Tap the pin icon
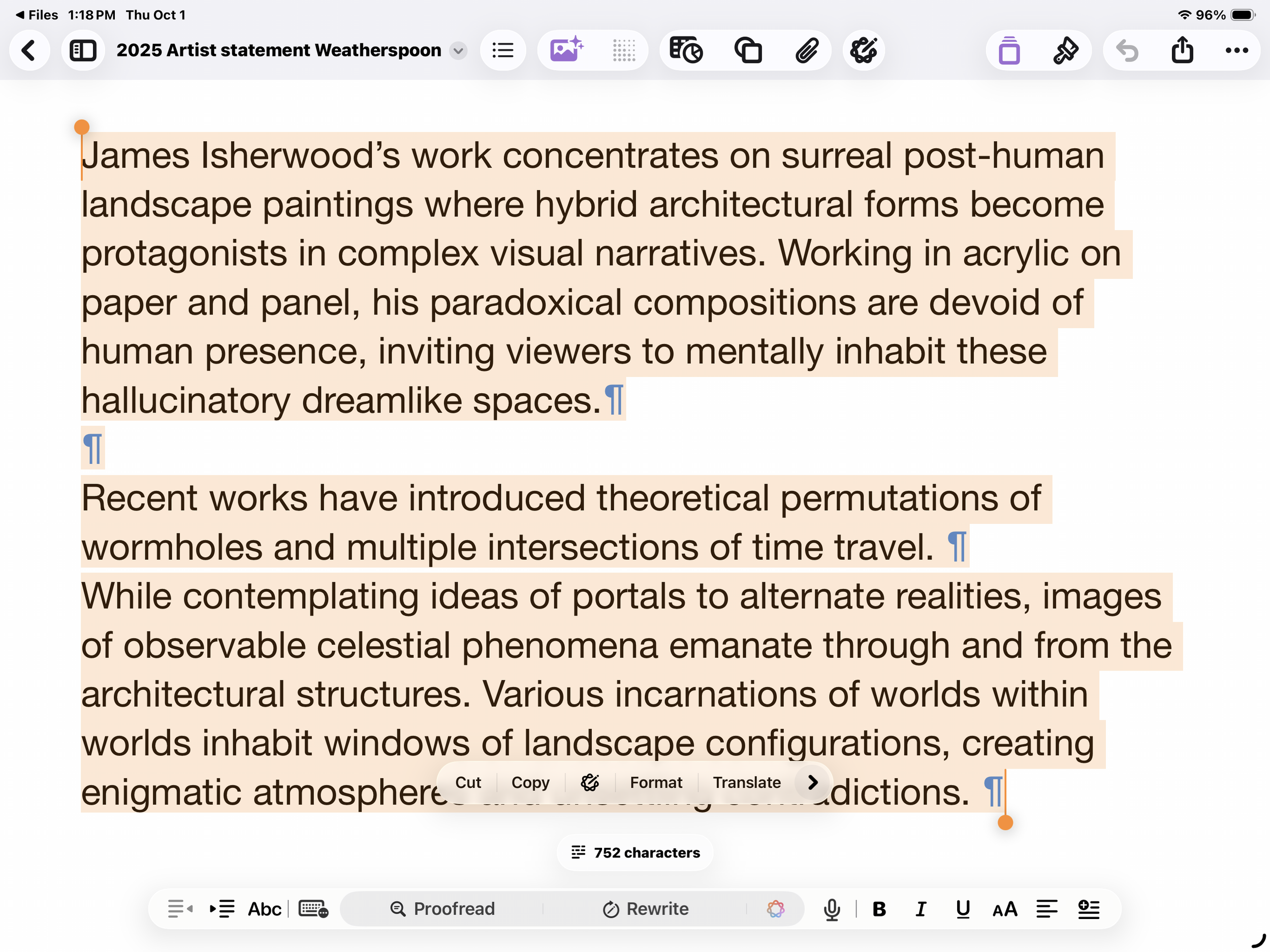Screen dimensions: 1270x952 [x=1066, y=50]
